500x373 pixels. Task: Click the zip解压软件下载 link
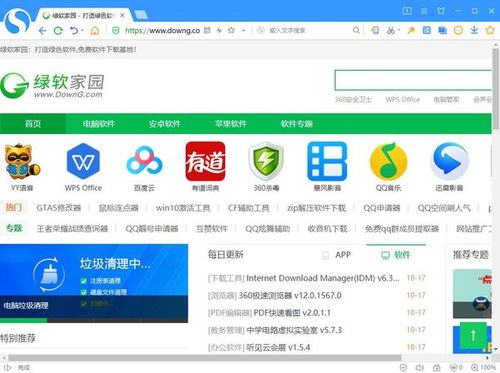pyautogui.click(x=316, y=208)
